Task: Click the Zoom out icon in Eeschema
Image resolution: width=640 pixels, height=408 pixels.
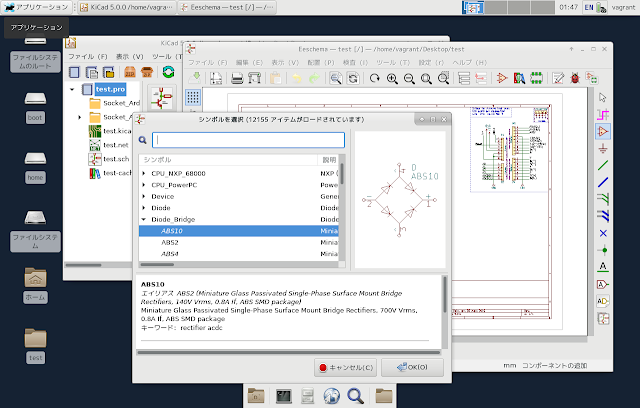Action: click(409, 78)
